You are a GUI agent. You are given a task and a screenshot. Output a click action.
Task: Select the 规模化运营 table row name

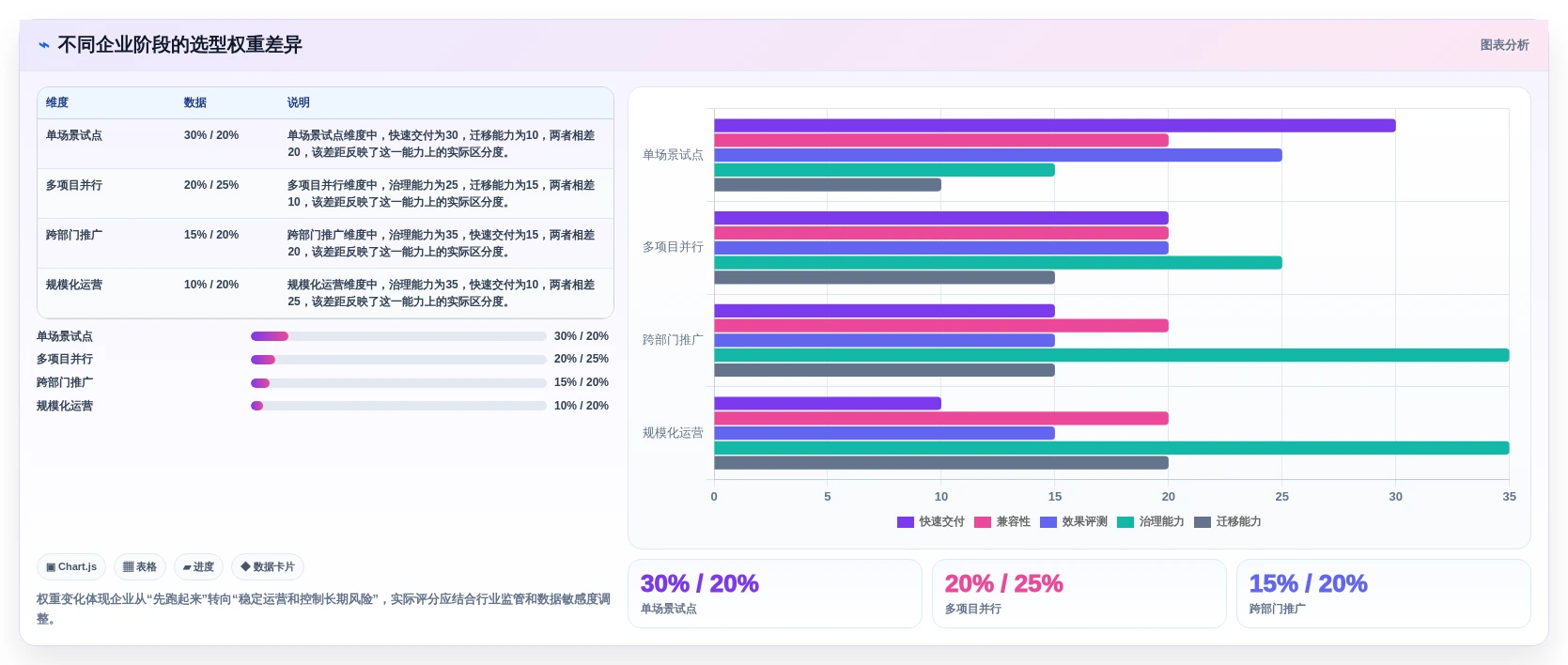[74, 285]
